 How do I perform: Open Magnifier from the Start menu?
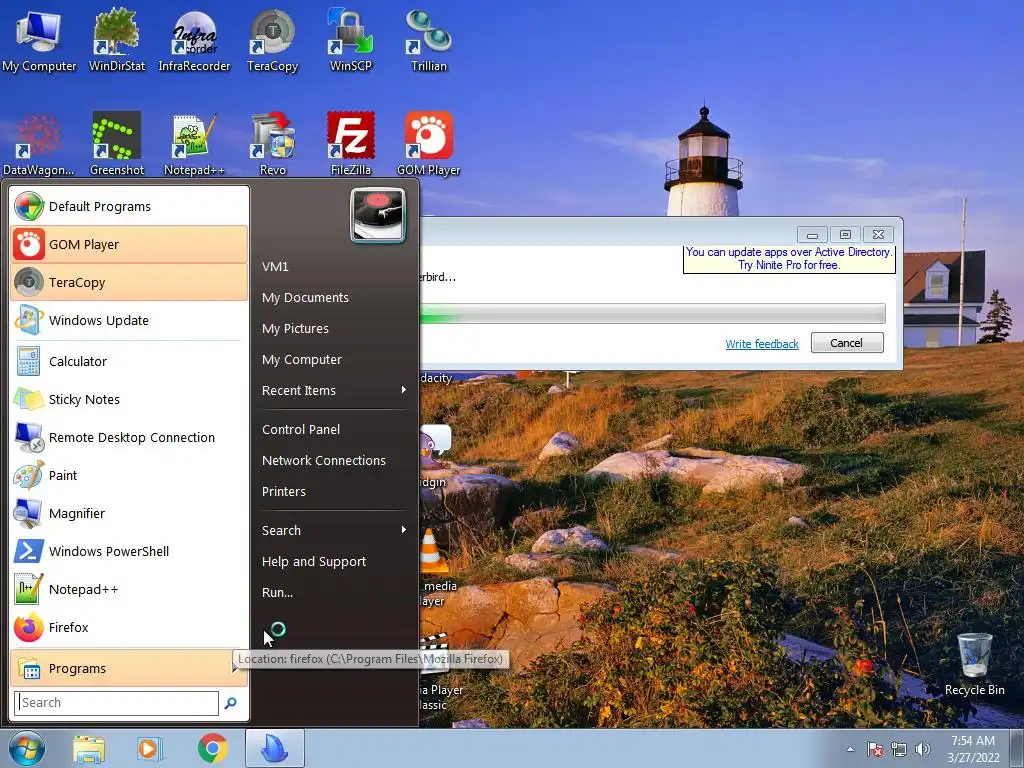(129, 513)
